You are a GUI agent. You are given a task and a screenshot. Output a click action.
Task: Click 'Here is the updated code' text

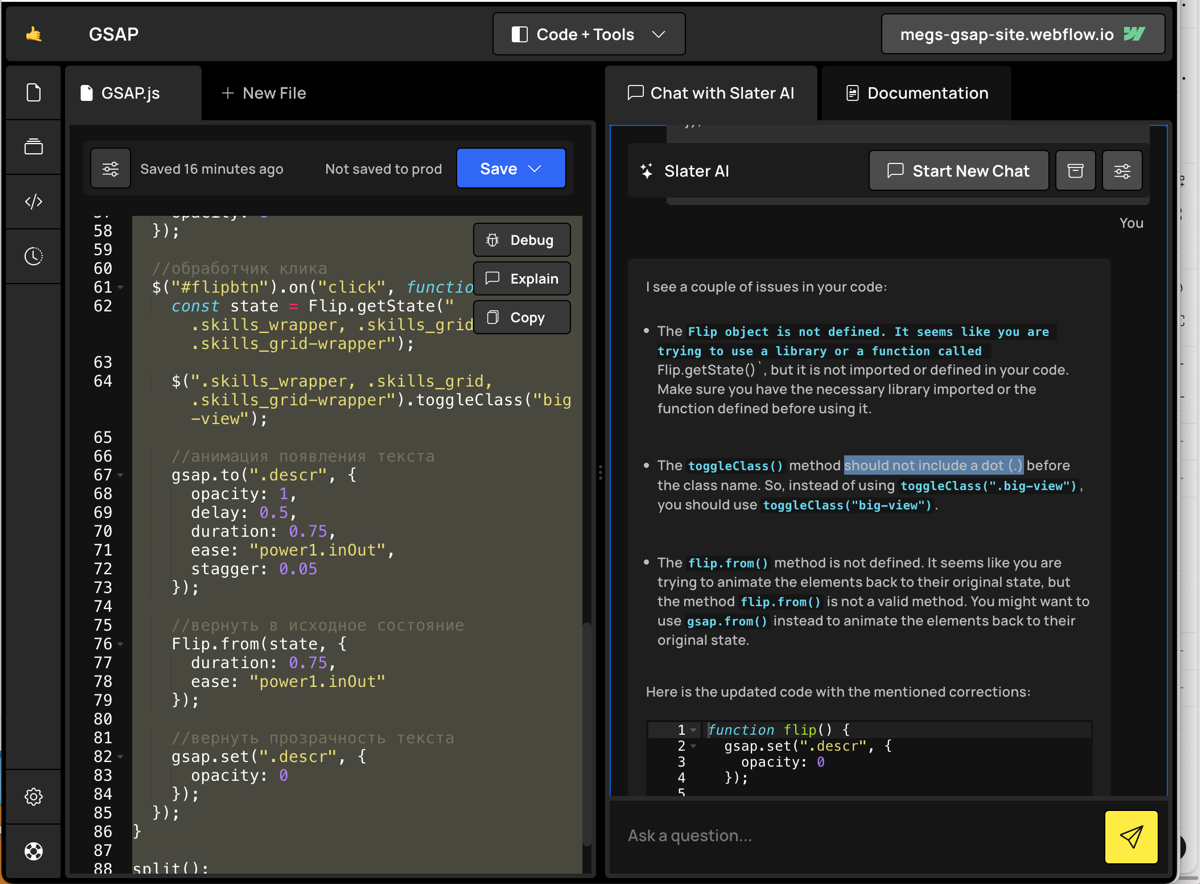click(838, 691)
